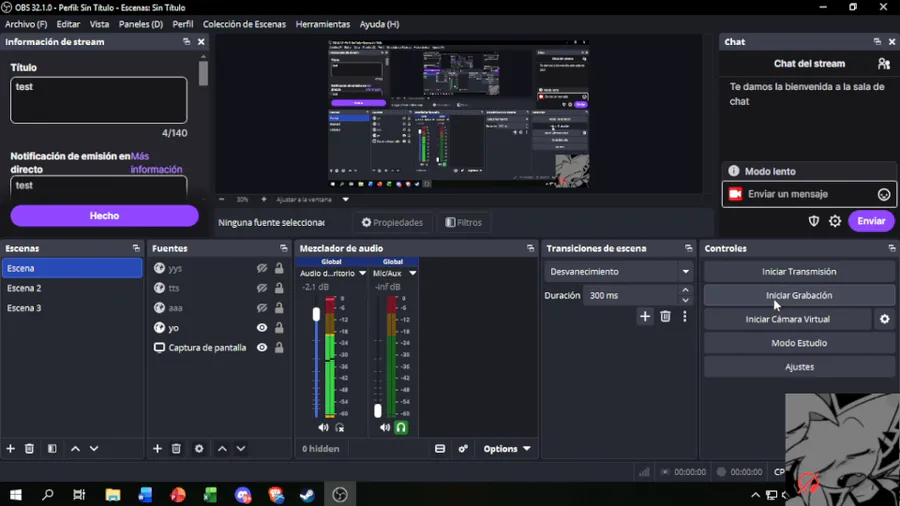
Task: Remove source with Fuentes trash icon
Action: (176, 449)
